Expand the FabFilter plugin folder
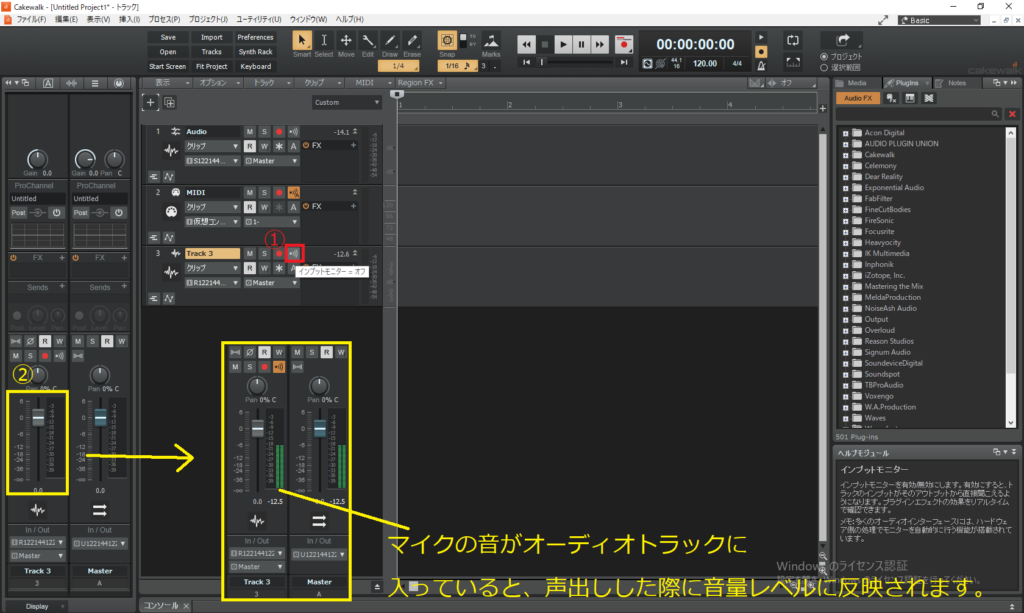The height and width of the screenshot is (613, 1024). coord(844,198)
